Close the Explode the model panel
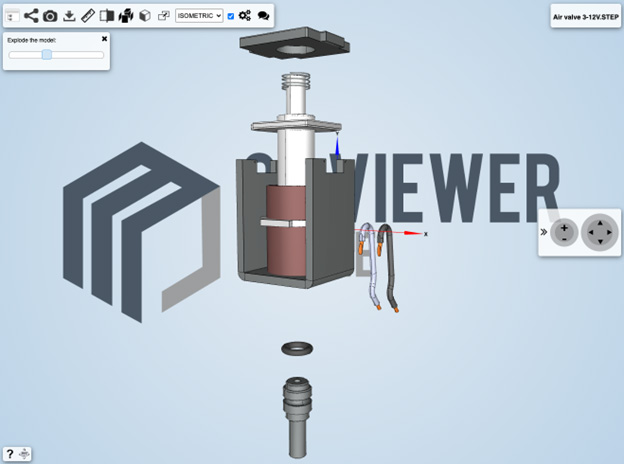624x464 pixels. click(x=104, y=39)
